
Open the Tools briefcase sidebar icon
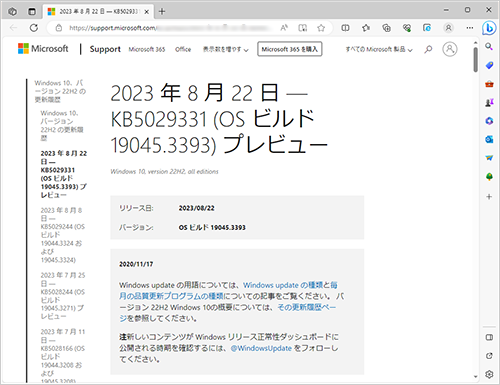489,84
